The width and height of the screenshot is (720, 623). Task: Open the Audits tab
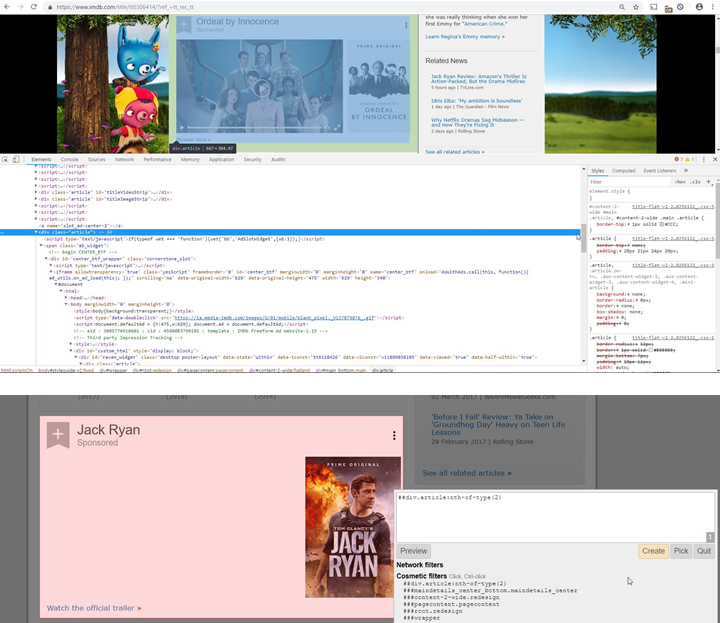tap(278, 159)
